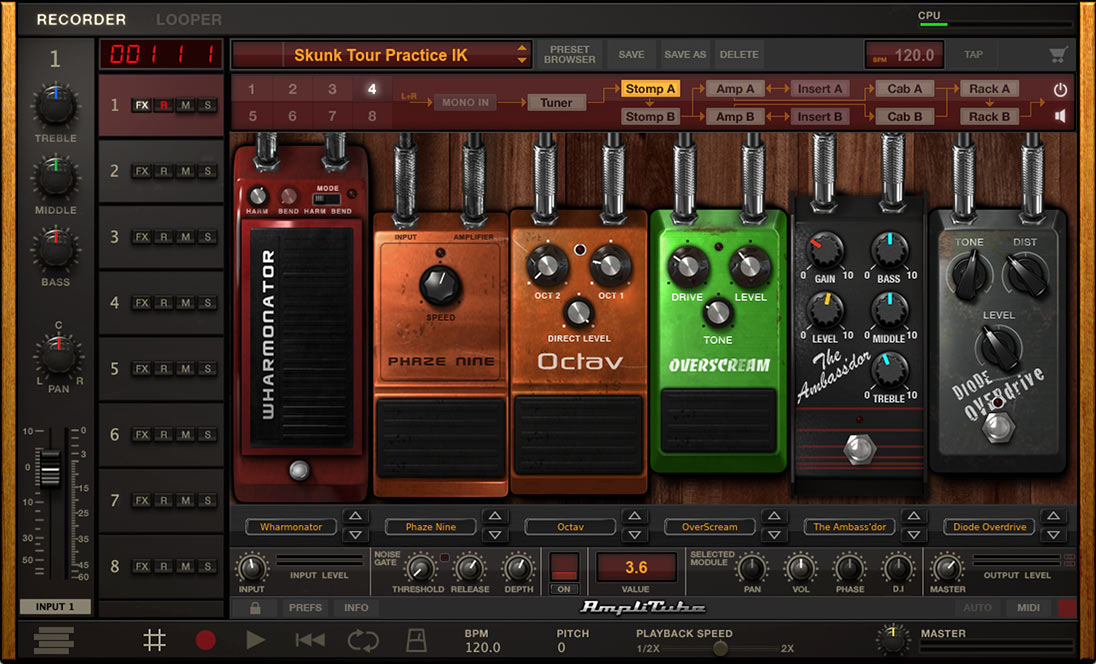The width and height of the screenshot is (1096, 664).
Task: Open the Cab A slot in the chain
Action: tap(903, 88)
